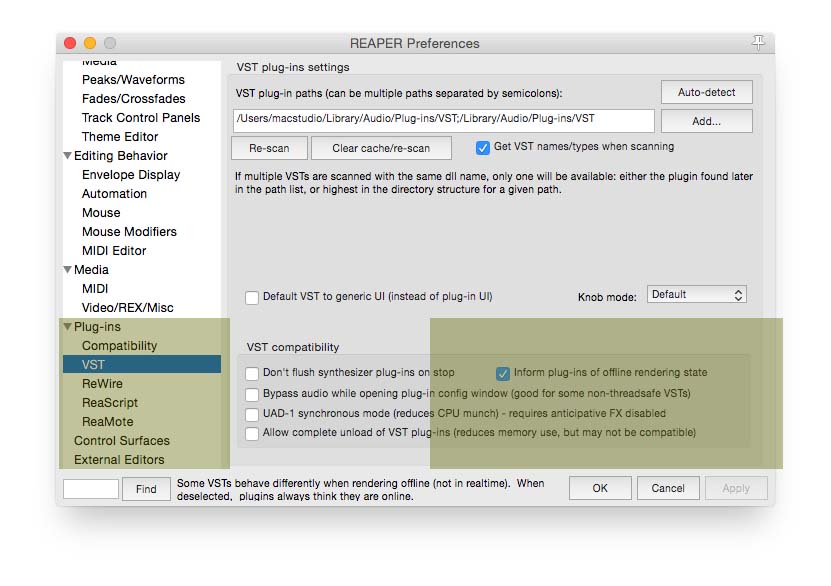Open the MIDI page under Media

(x=95, y=289)
